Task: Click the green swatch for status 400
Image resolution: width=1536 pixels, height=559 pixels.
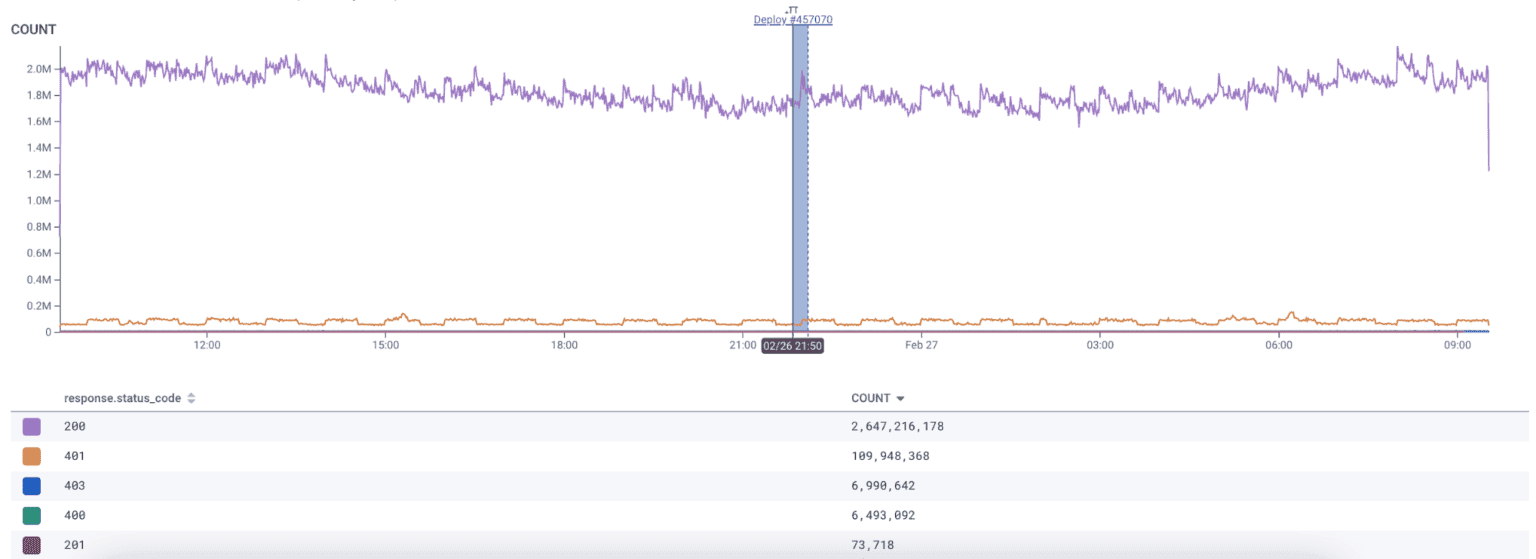Action: click(x=32, y=515)
